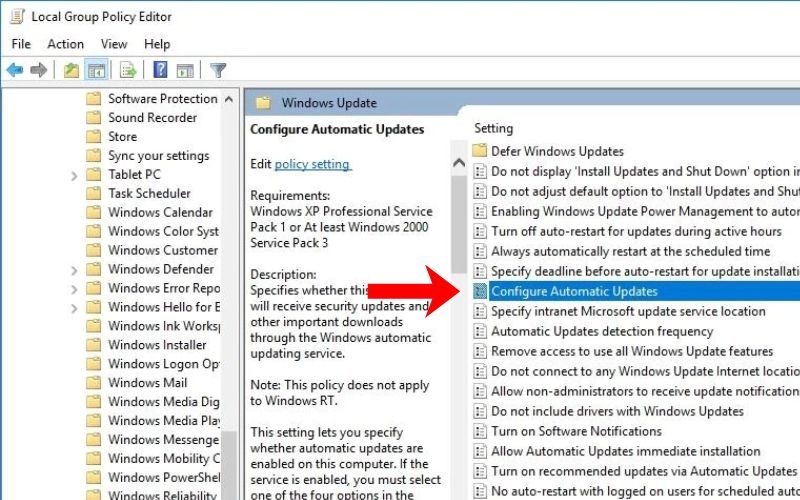The height and width of the screenshot is (500, 800).
Task: Select Windows Media Player tree item
Action: [x=164, y=420]
